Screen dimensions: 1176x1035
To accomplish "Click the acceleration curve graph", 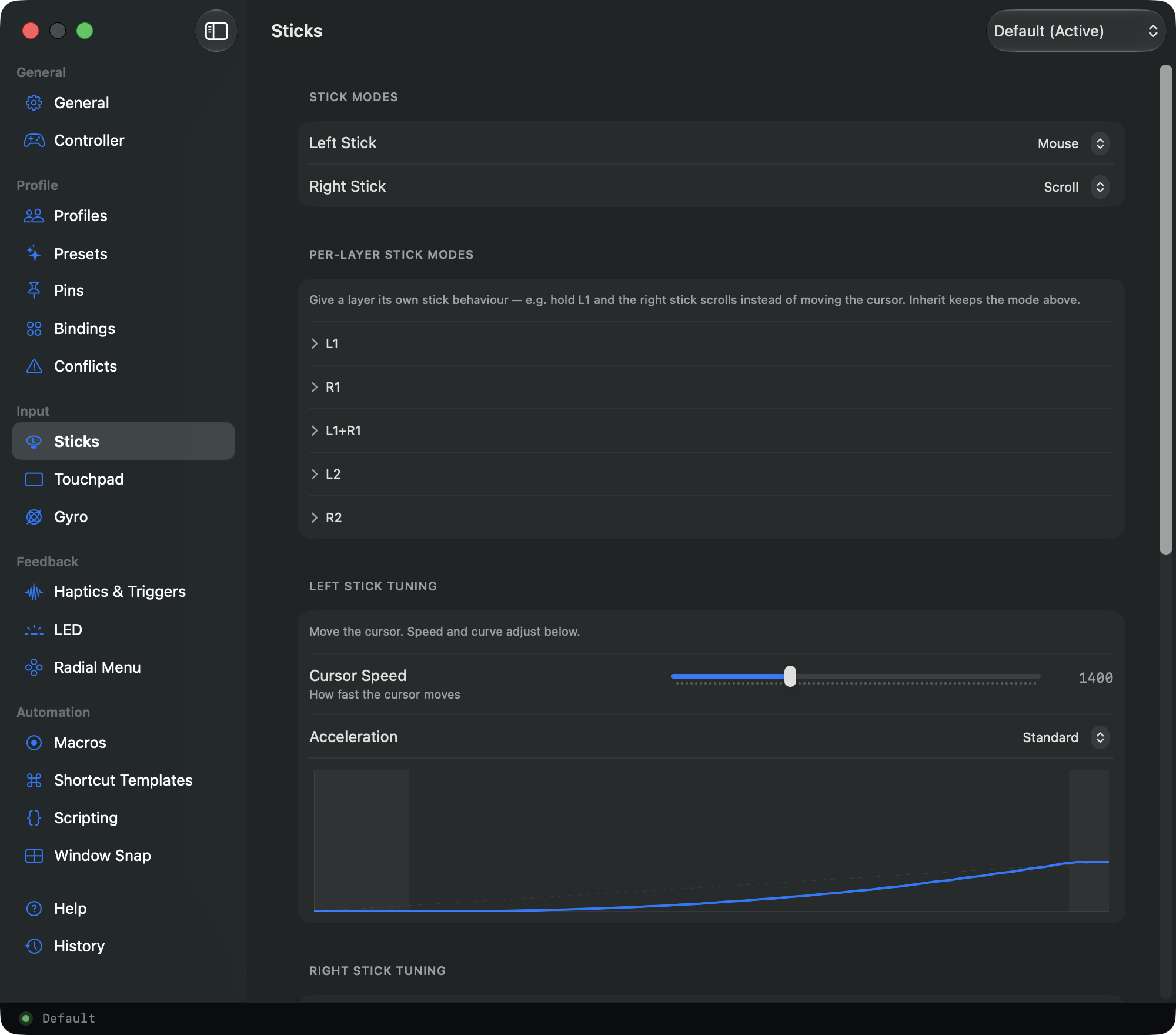I will pos(711,841).
